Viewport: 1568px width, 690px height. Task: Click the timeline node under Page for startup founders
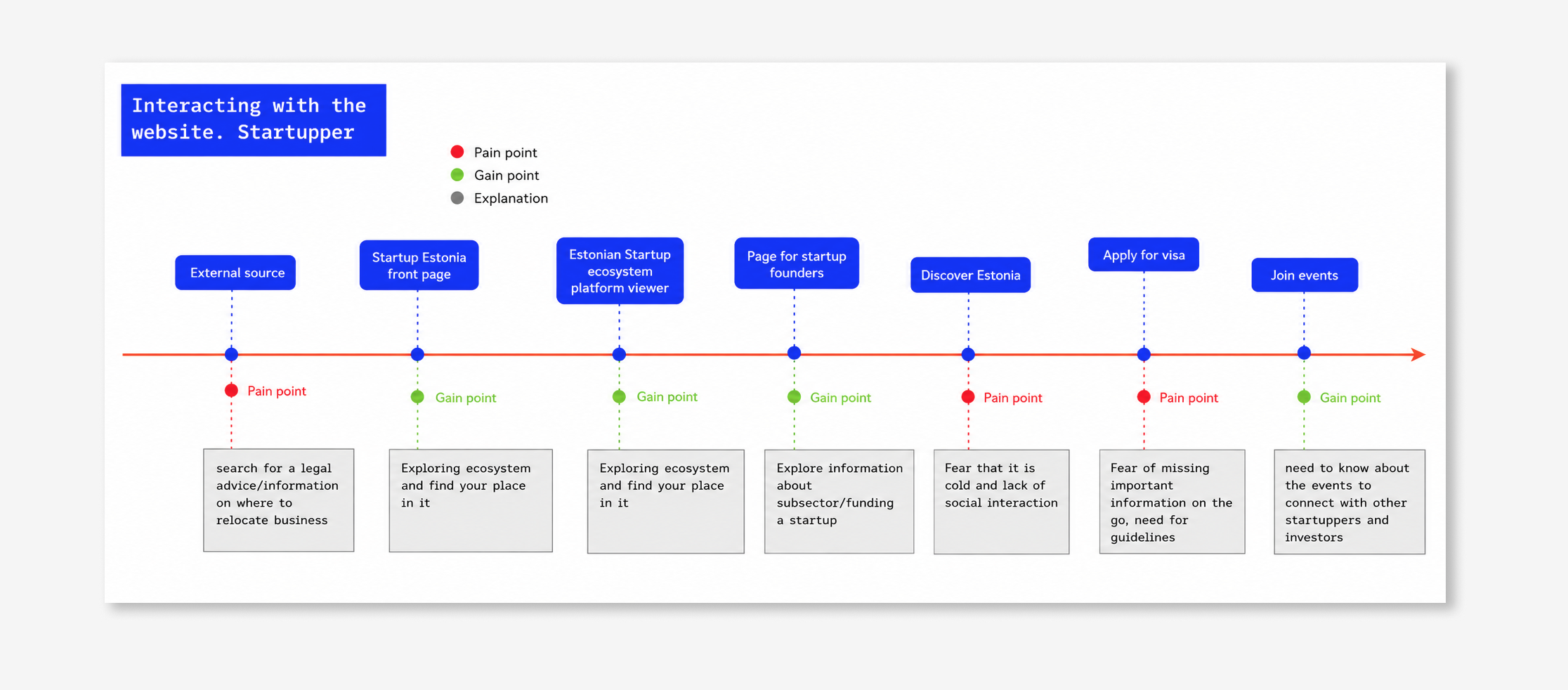(x=795, y=353)
